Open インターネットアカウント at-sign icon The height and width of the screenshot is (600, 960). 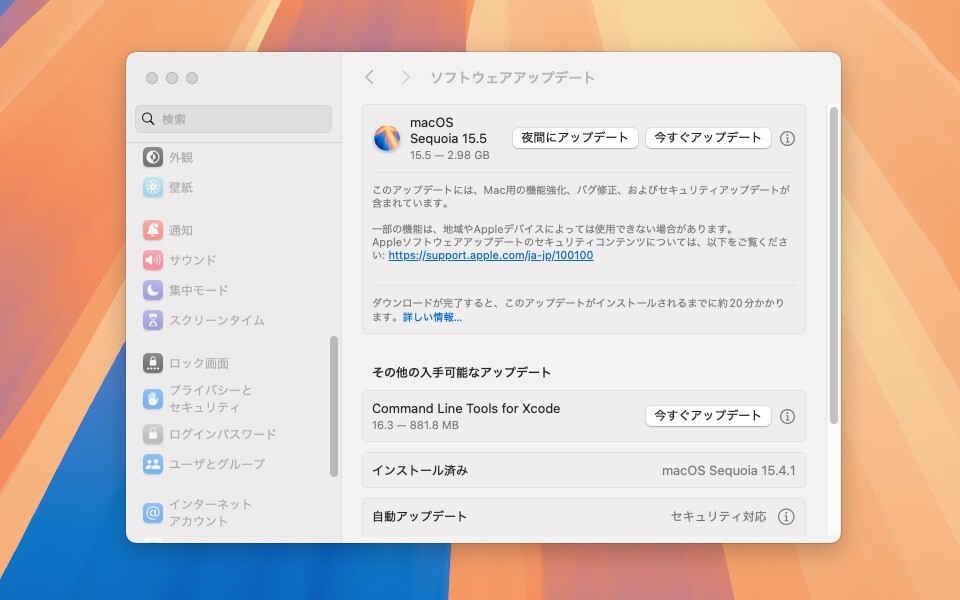[152, 512]
